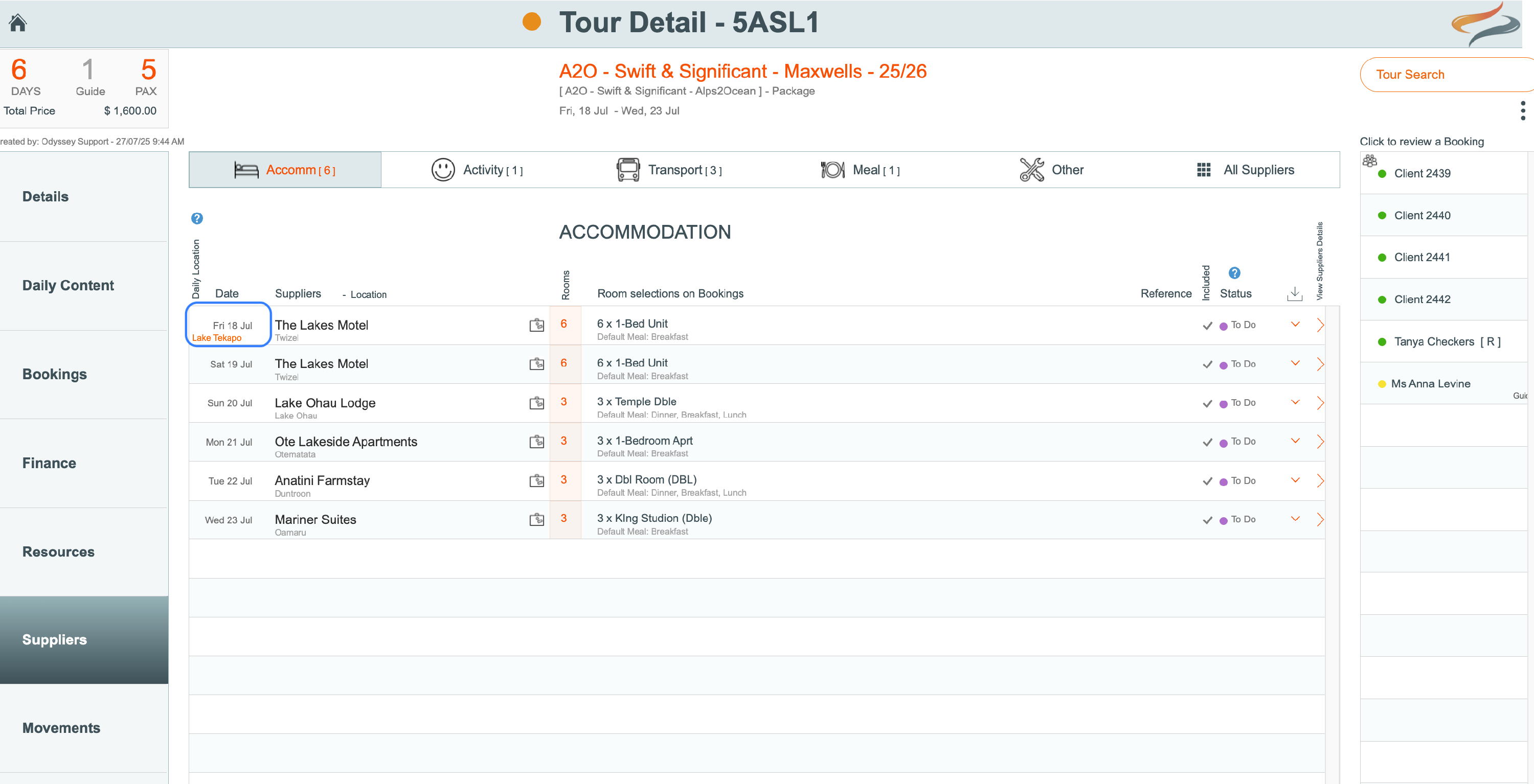The height and width of the screenshot is (784, 1534).
Task: Expand the Lake Ohau Lodge row chevron
Action: click(x=1295, y=402)
